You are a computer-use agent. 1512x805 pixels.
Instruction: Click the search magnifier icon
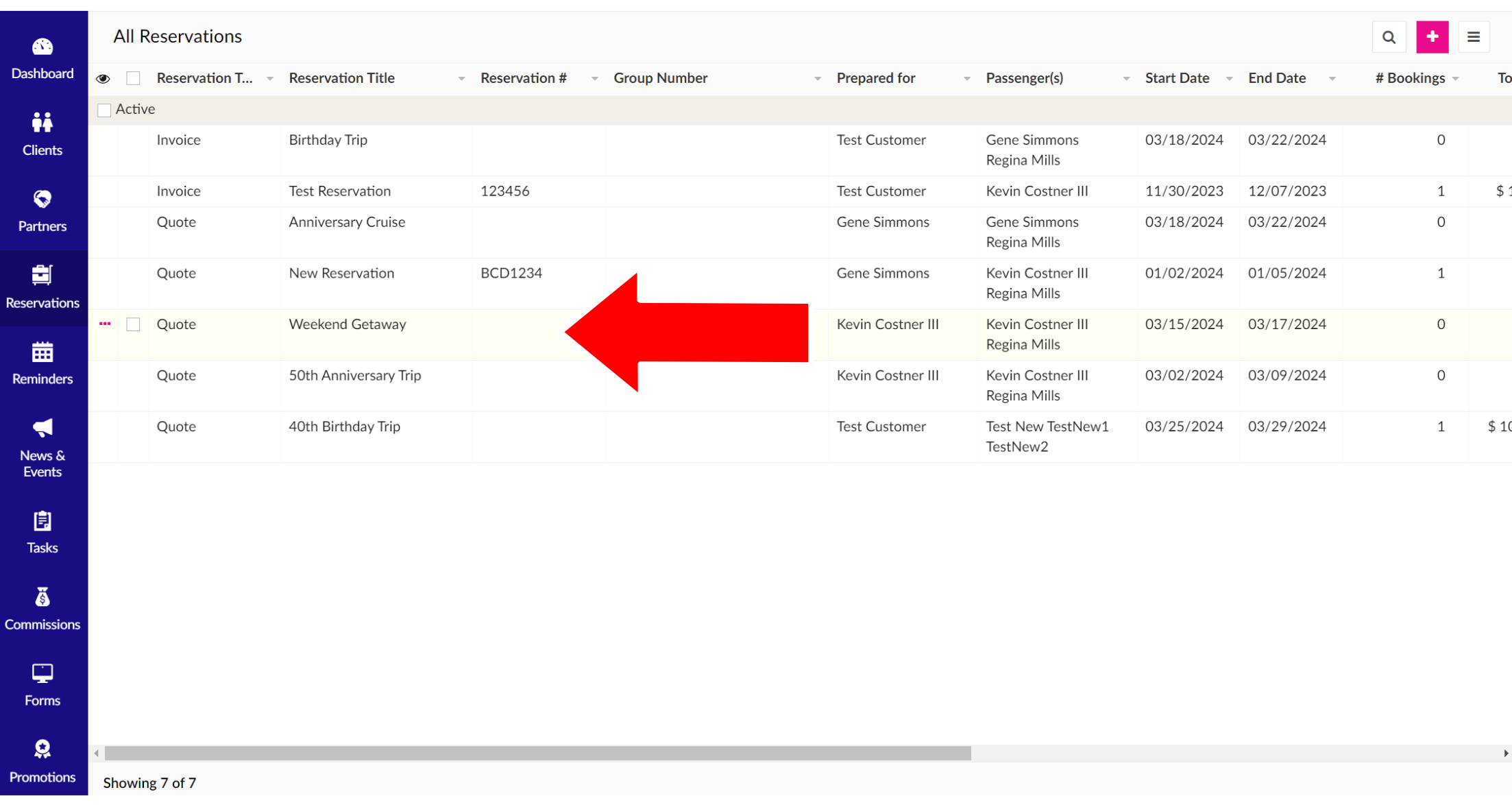coord(1389,37)
